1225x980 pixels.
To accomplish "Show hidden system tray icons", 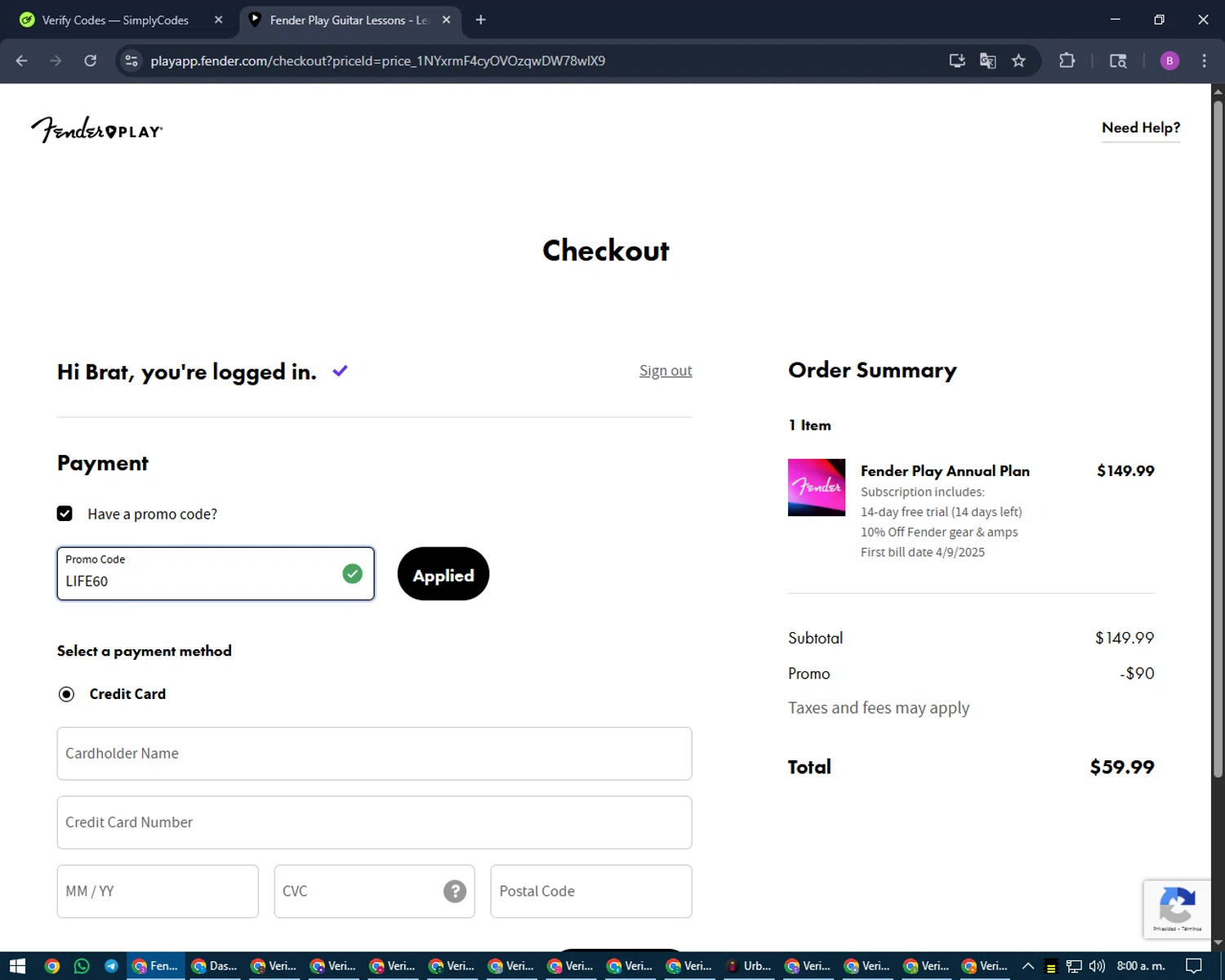I will pos(1028,966).
